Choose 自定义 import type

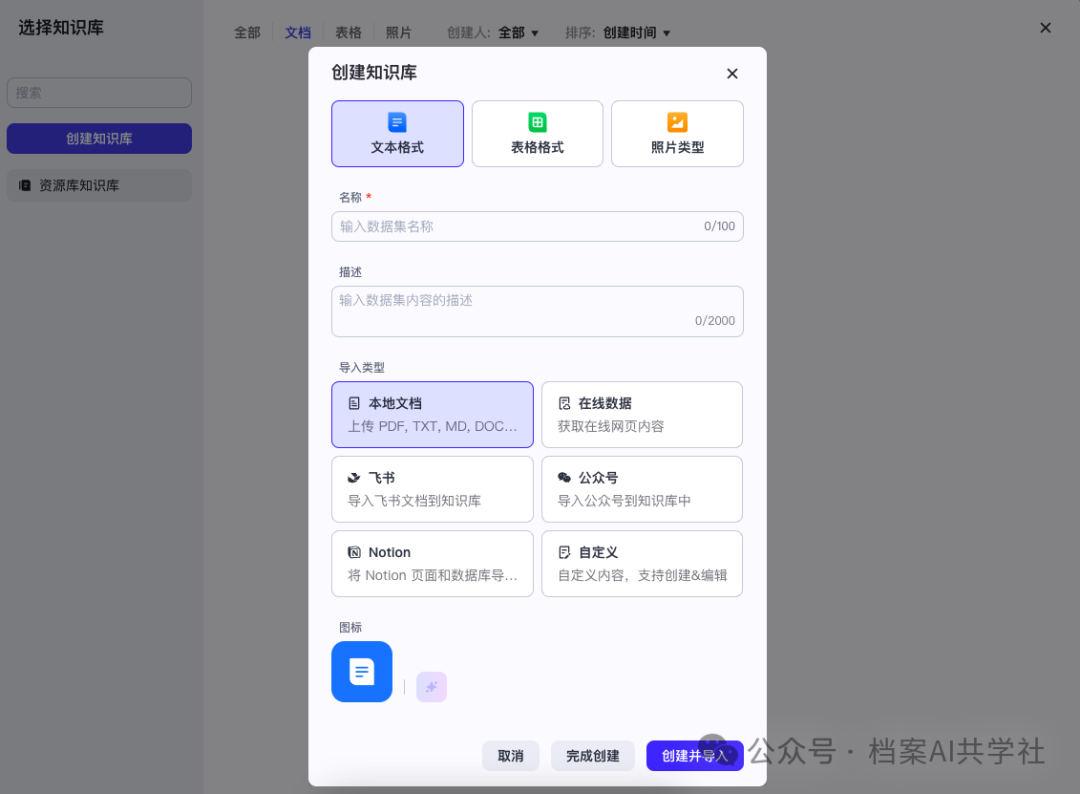tap(642, 563)
